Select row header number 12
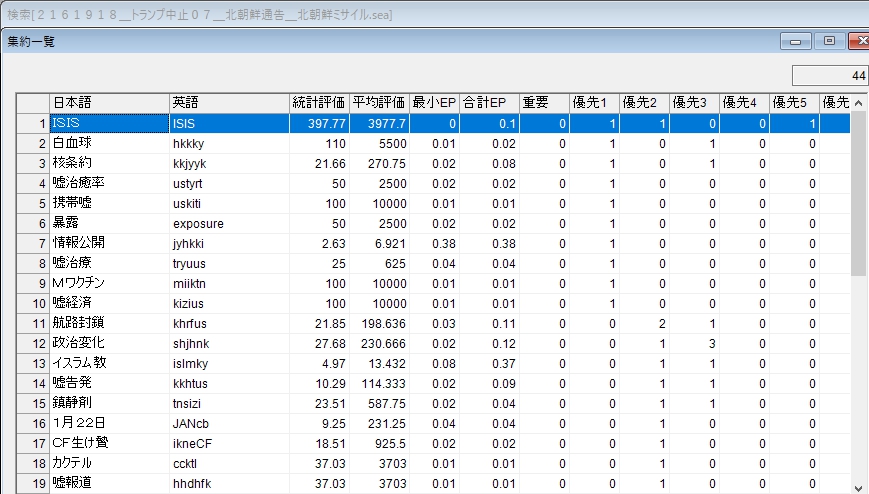 click(39, 343)
